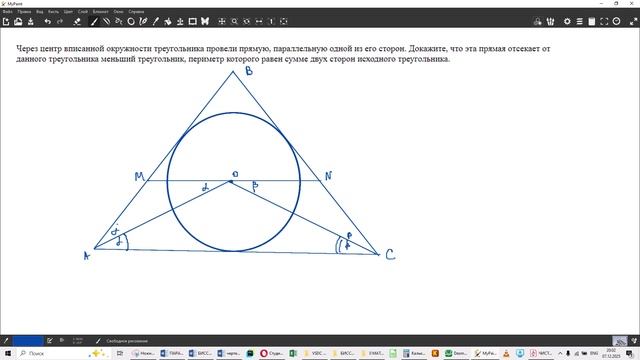Toggle the Eraser mode icon

click(x=77, y=22)
